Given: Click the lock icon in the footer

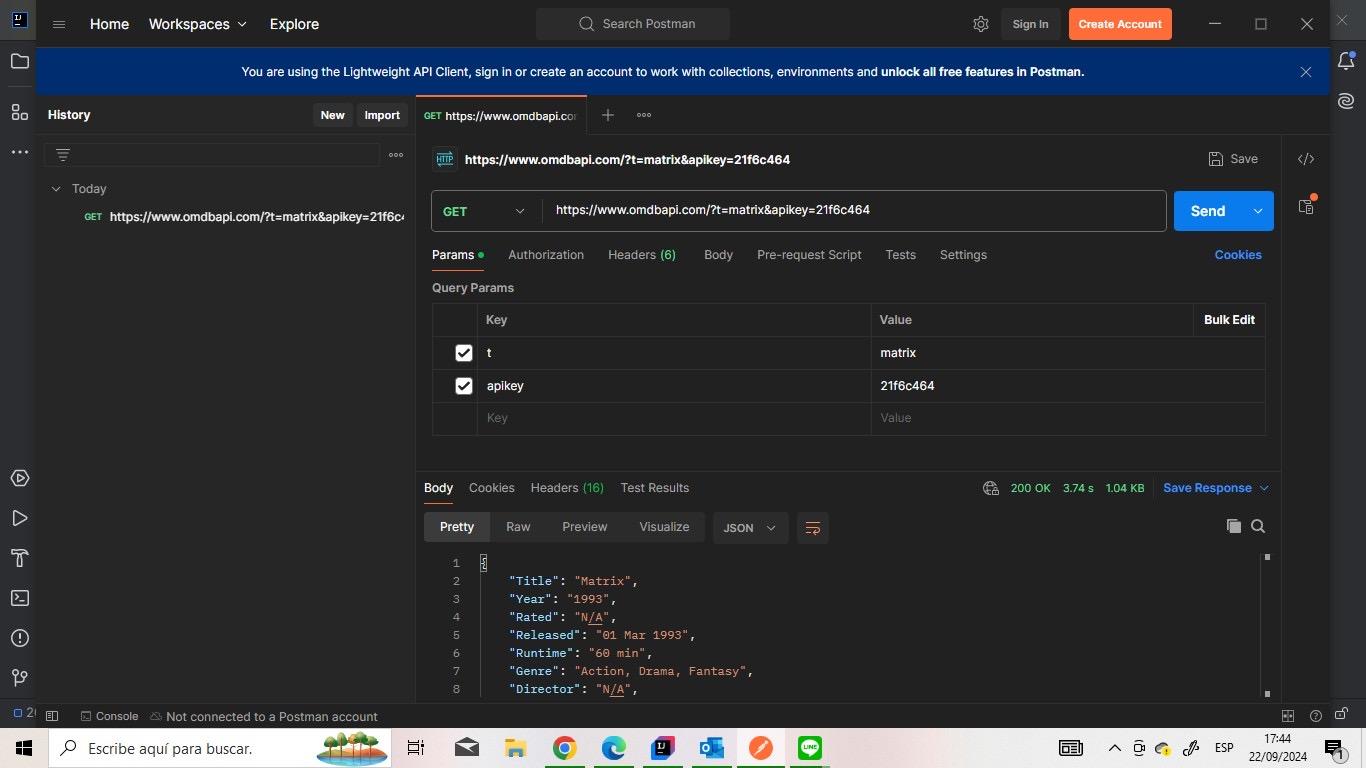Looking at the screenshot, I should (x=1342, y=714).
